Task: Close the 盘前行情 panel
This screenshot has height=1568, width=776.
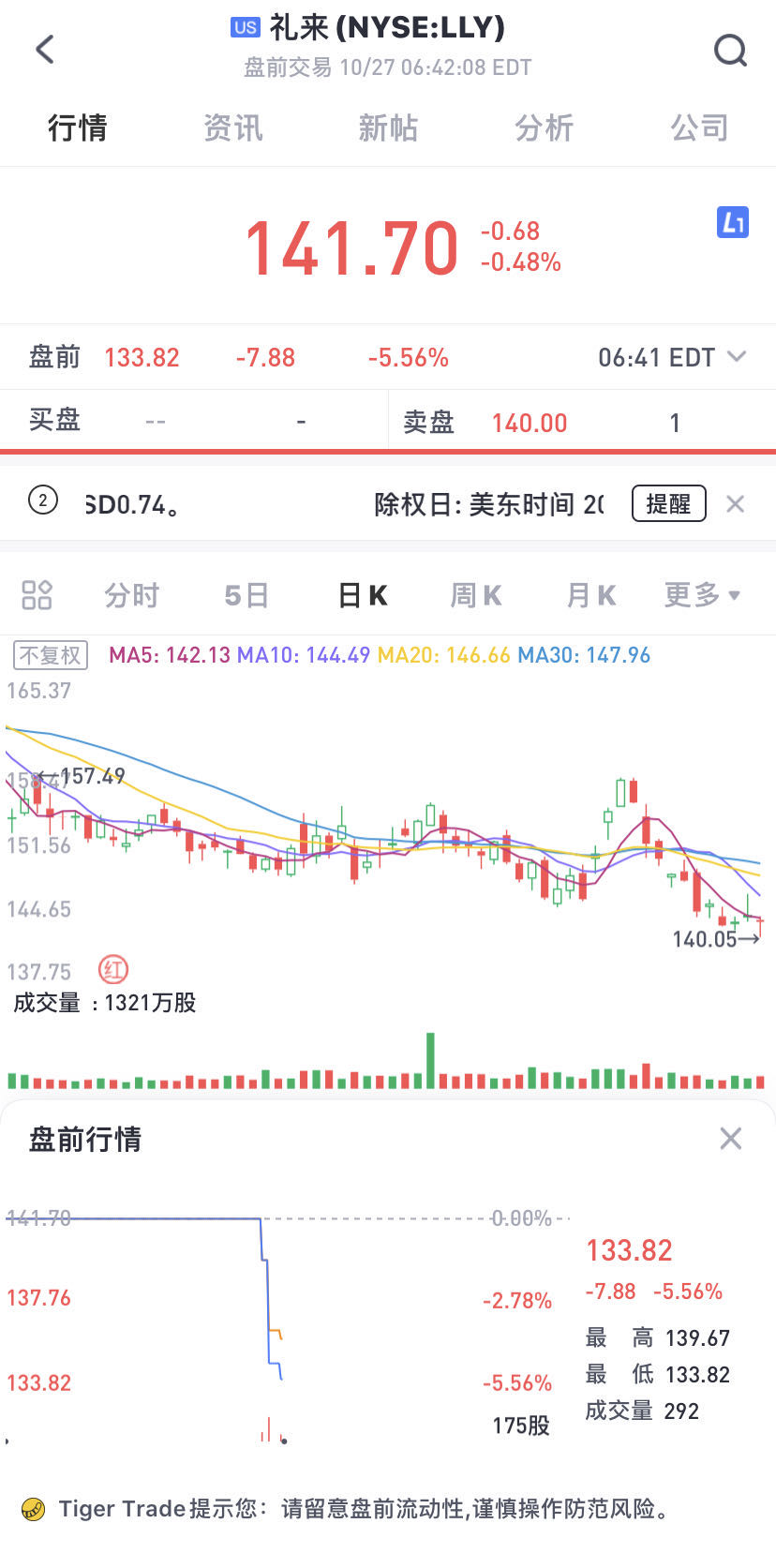Action: coord(730,1138)
